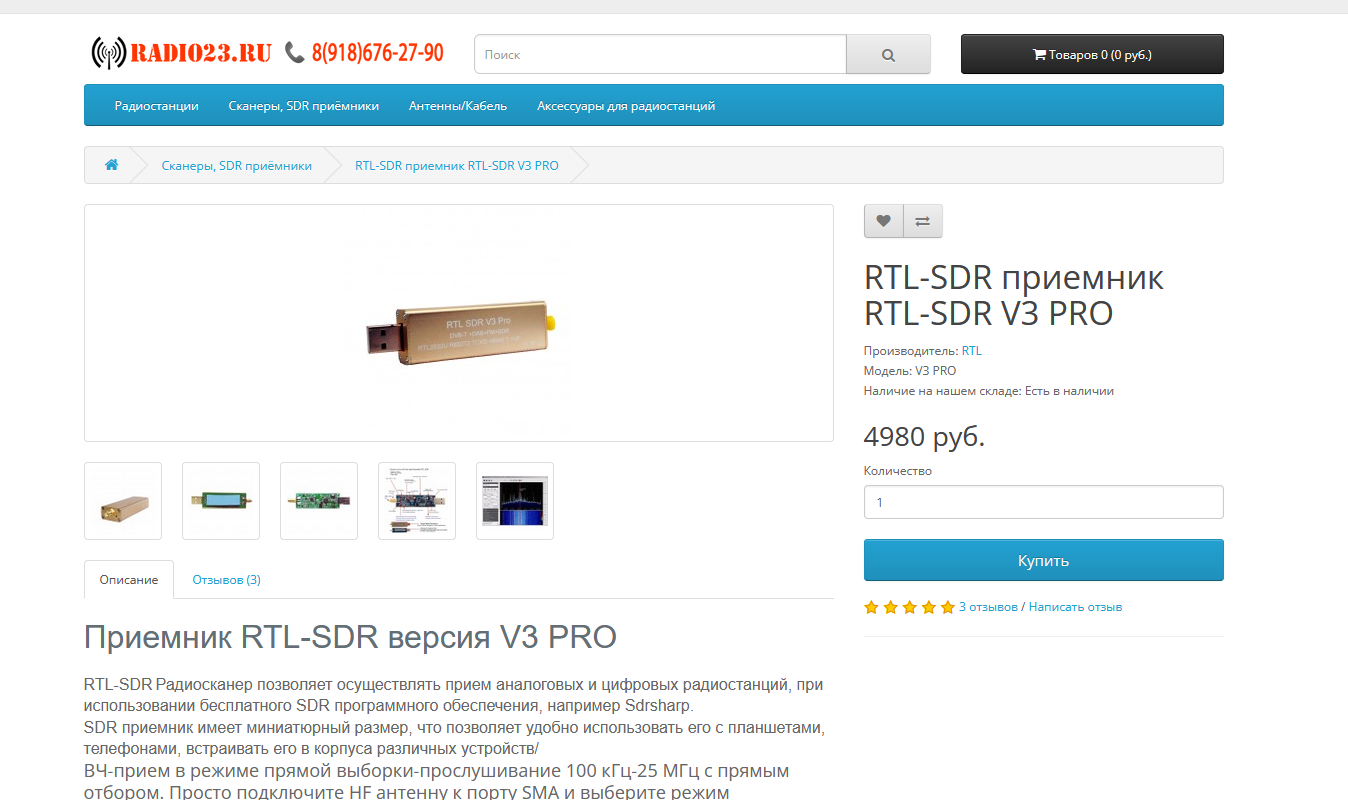The width and height of the screenshot is (1348, 800).
Task: Open RTL manufacturer link
Action: 971,351
